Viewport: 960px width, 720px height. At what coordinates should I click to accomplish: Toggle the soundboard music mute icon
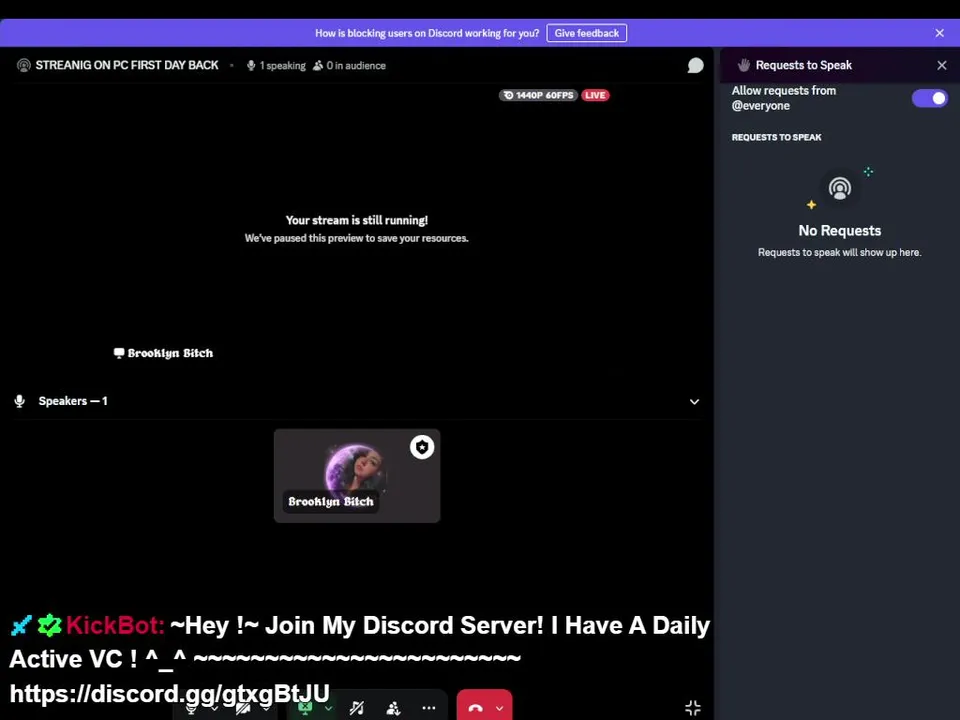pyautogui.click(x=357, y=708)
